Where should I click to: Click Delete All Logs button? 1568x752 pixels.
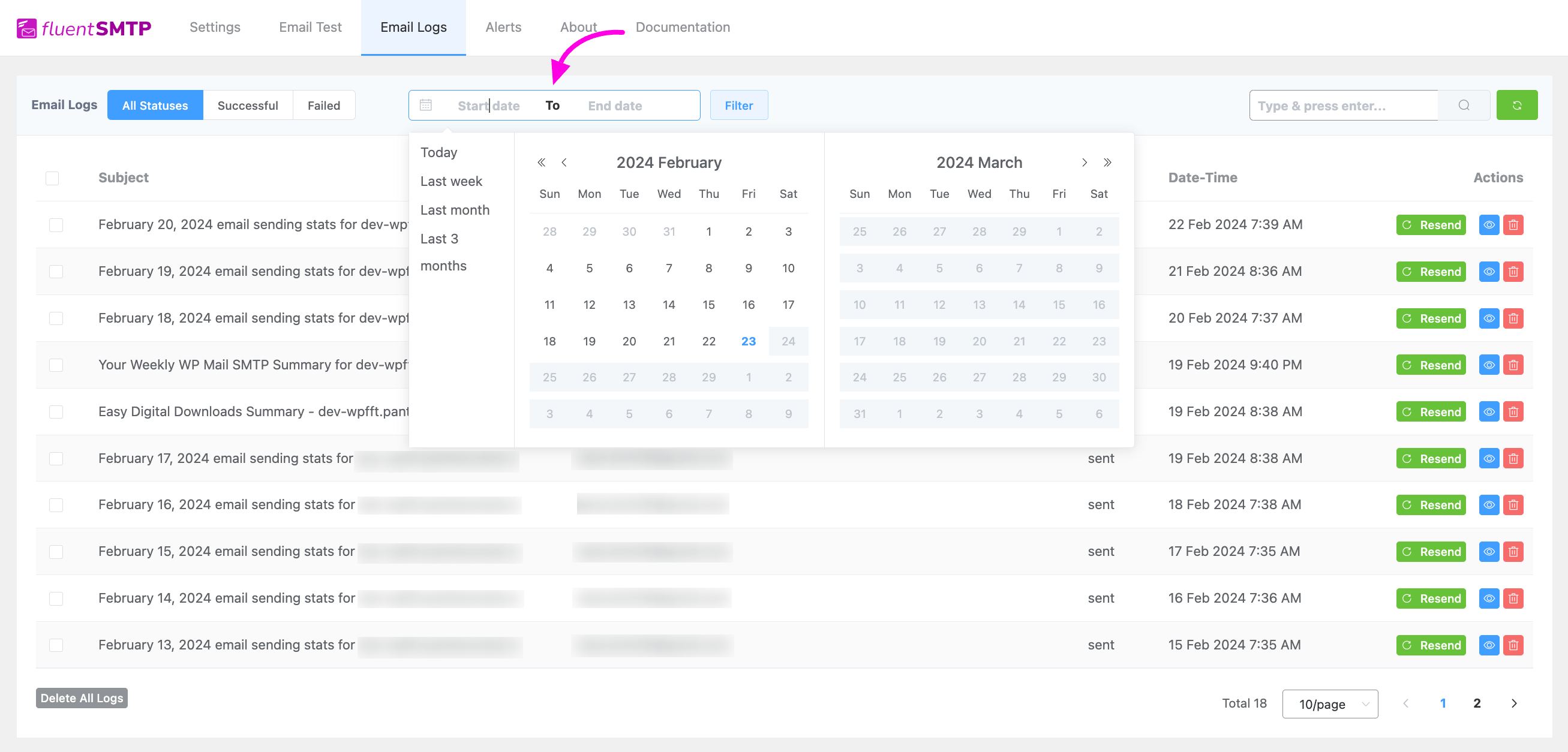point(82,699)
